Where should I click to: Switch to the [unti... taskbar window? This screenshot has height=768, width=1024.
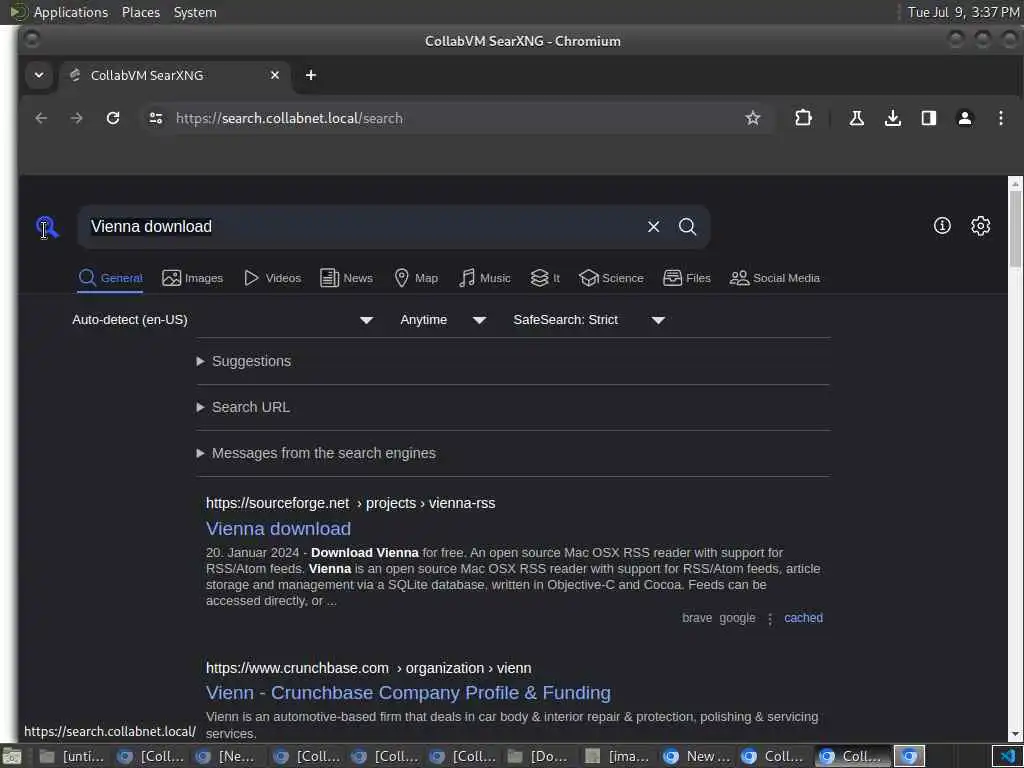(72, 756)
